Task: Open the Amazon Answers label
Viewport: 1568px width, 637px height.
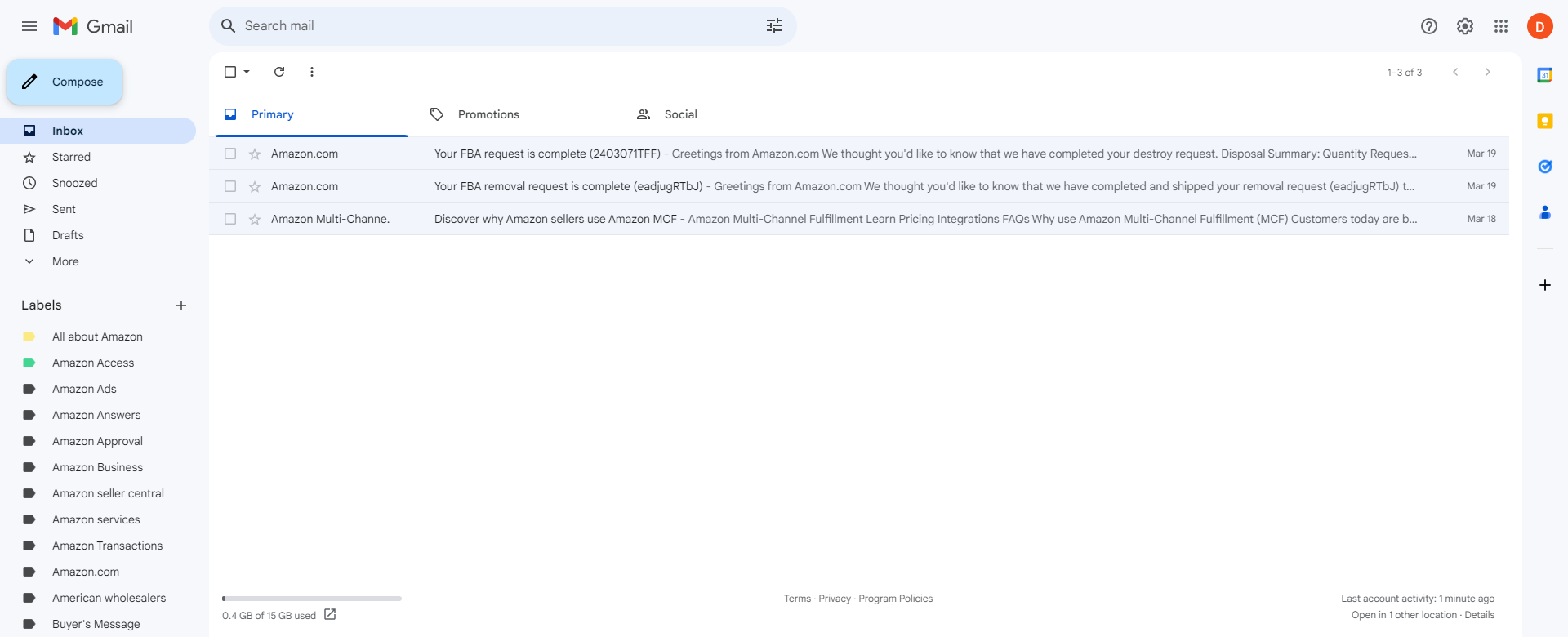Action: point(98,415)
